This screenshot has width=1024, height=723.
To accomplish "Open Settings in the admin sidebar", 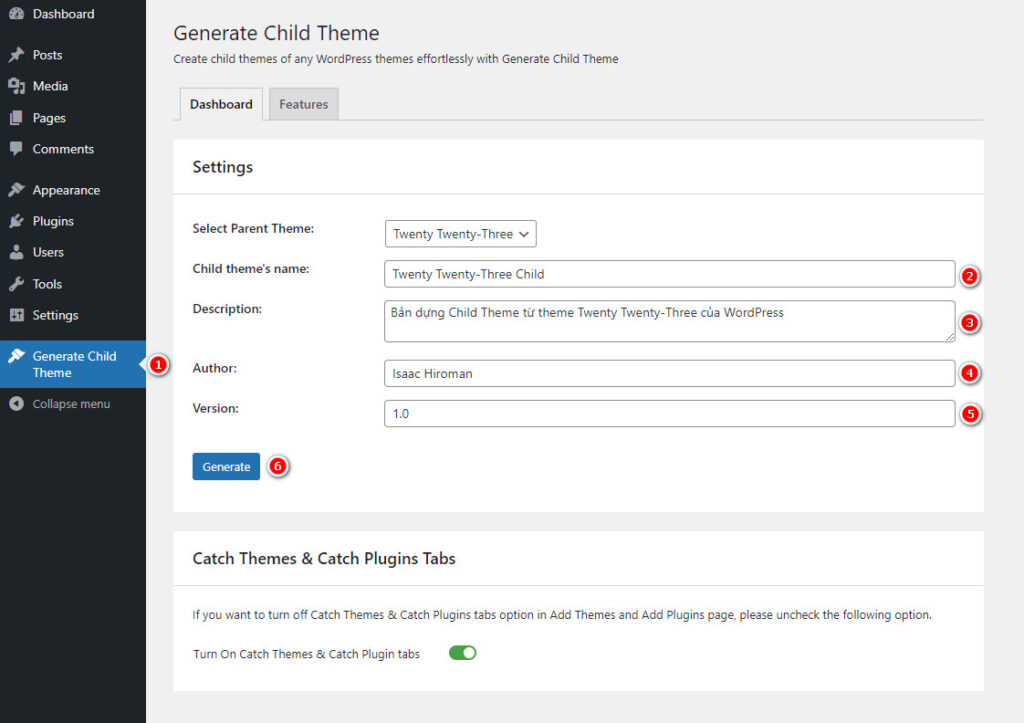I will 73,315.
